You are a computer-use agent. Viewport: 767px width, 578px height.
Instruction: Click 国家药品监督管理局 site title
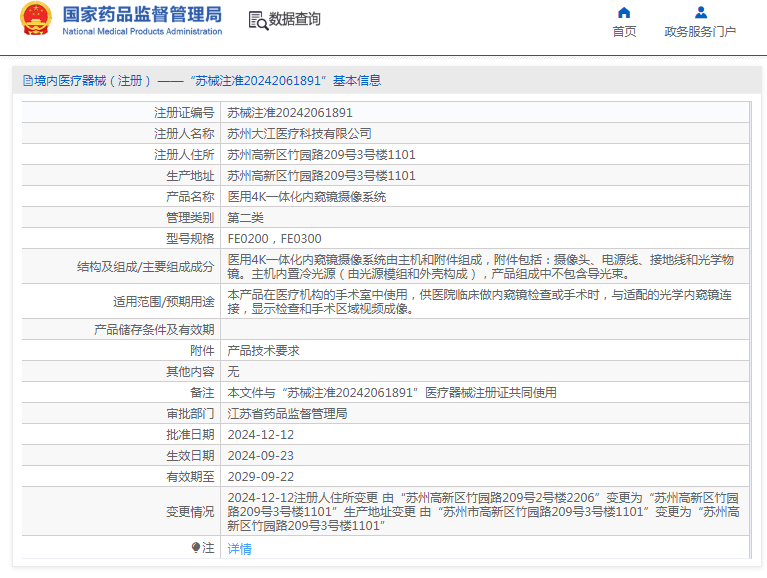point(142,14)
